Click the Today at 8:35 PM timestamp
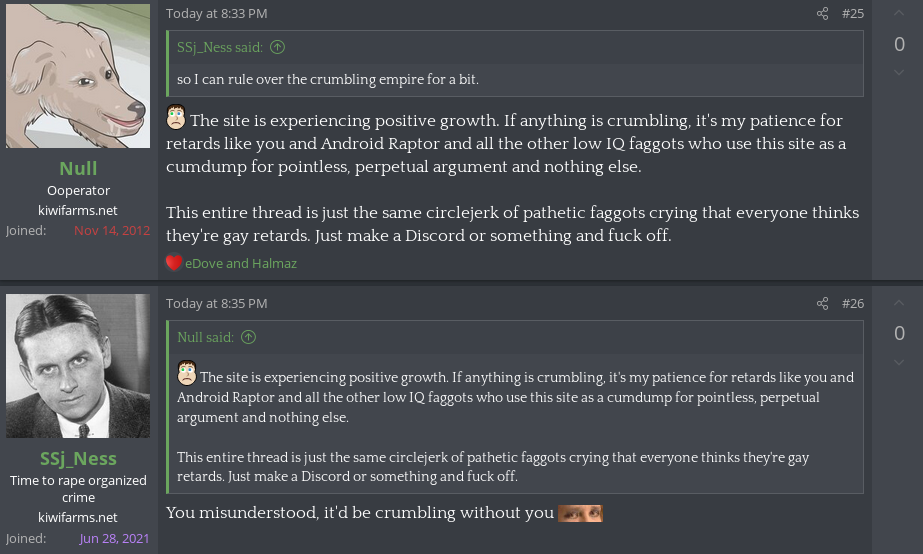The image size is (923, 554). click(217, 303)
